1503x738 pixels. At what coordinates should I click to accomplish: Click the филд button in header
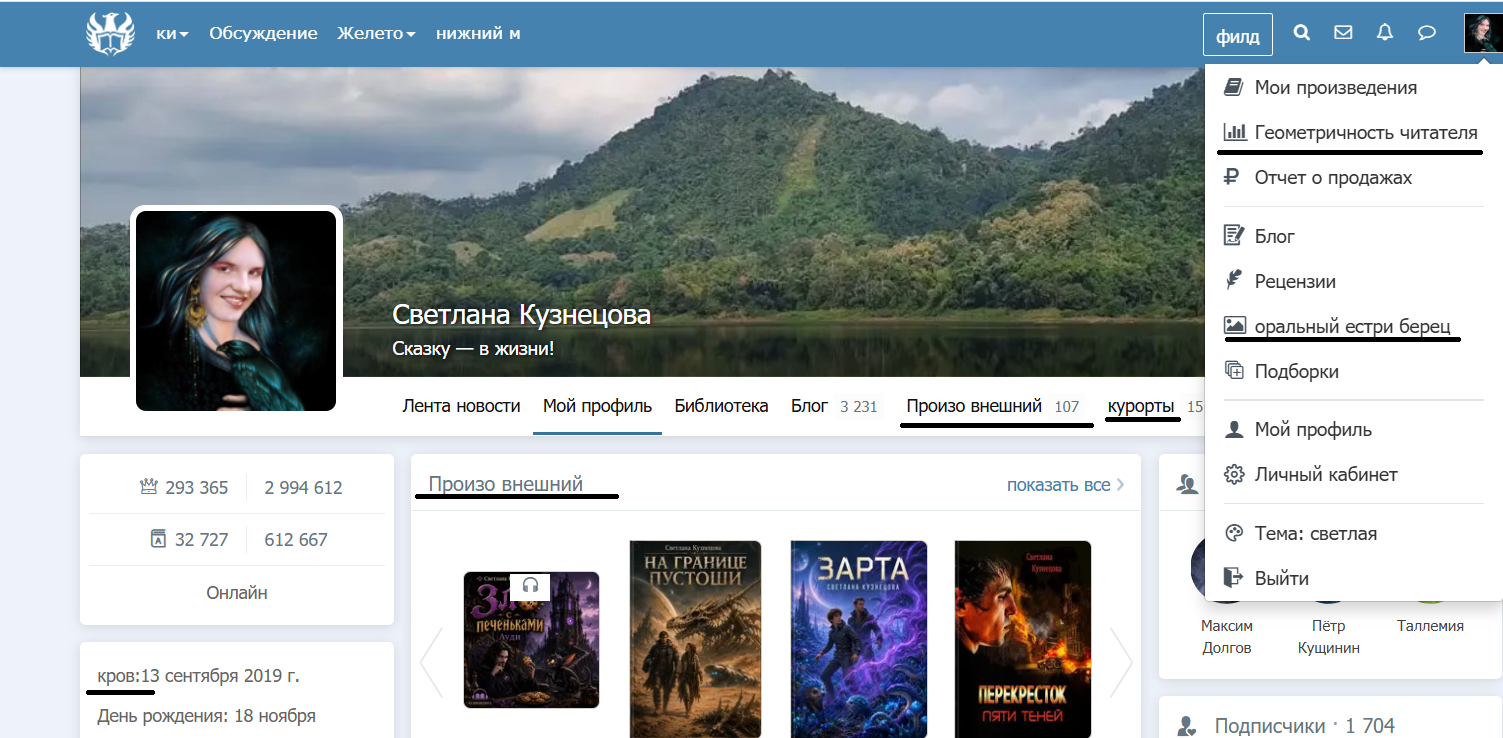coord(1238,34)
